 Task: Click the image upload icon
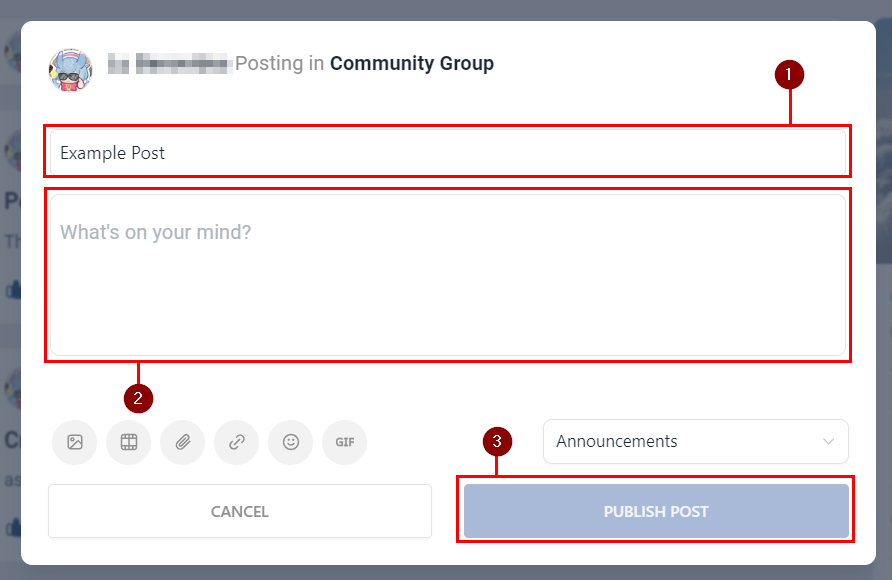74,442
